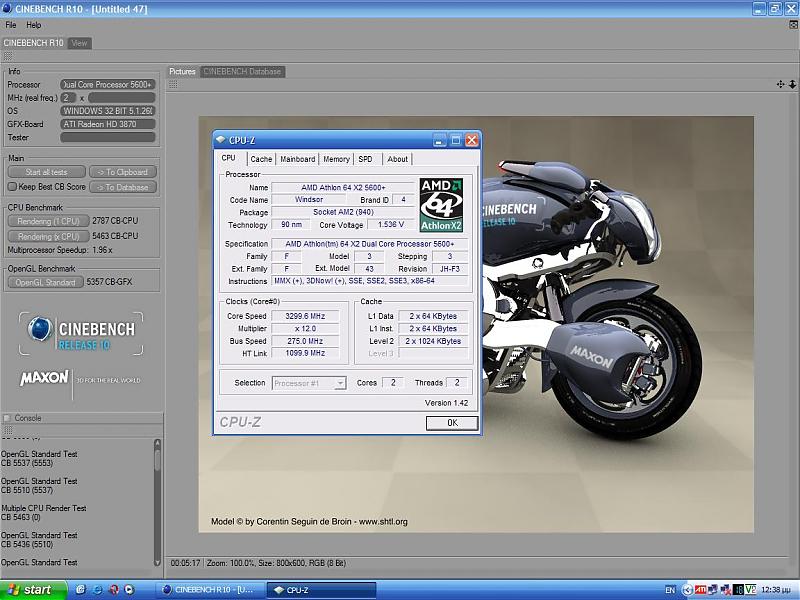Click the Cinebench title bar sphere icon

7,8
